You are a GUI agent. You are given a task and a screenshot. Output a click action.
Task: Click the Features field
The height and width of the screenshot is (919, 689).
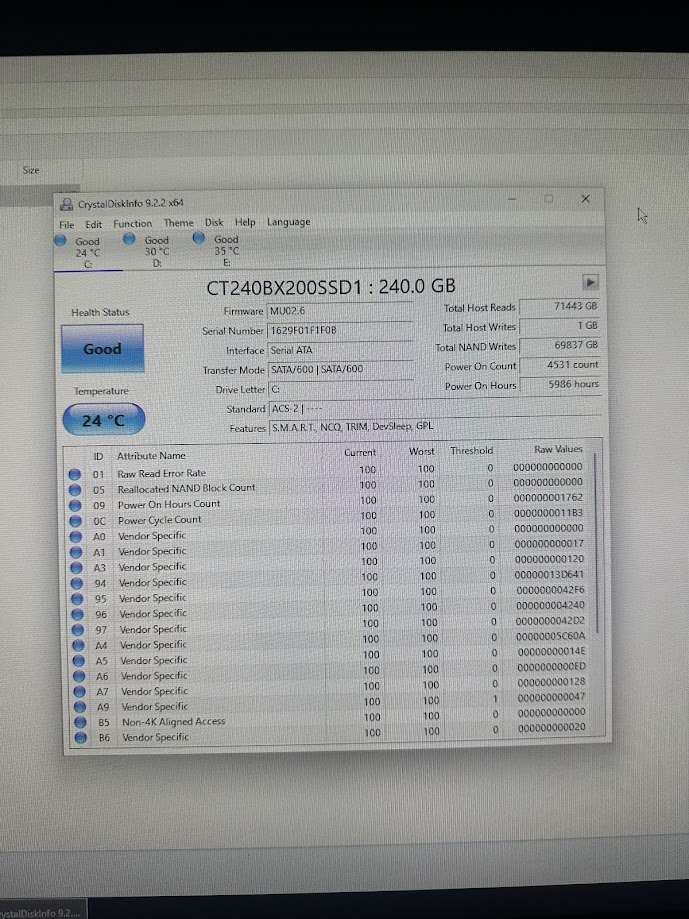(x=435, y=427)
